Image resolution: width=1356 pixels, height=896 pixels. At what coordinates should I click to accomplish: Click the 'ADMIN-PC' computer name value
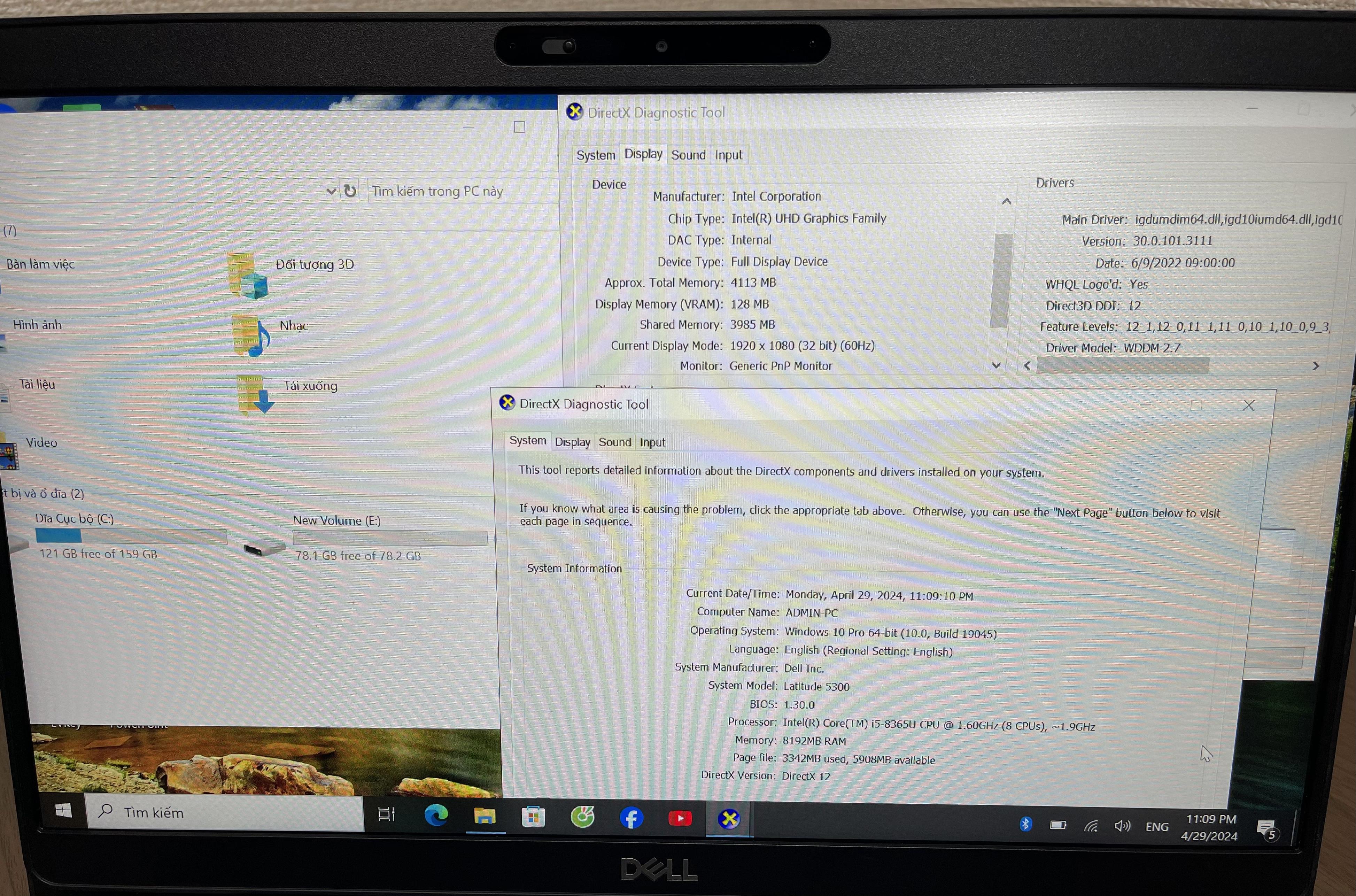point(812,612)
